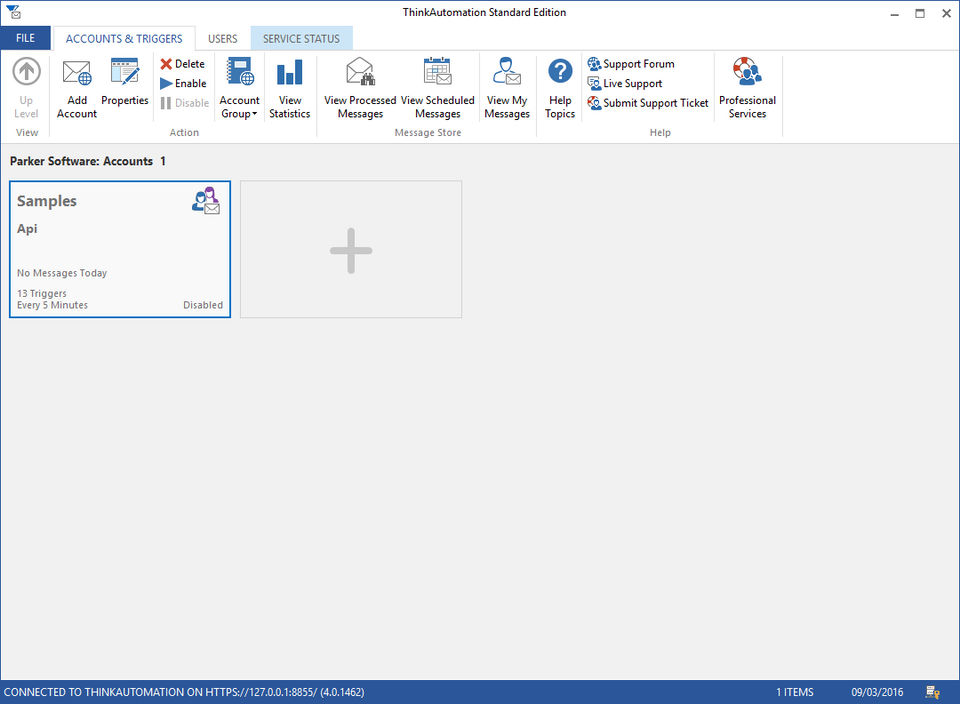The image size is (960, 704).
Task: Minimize the ThinkAutomation window
Action: coord(894,13)
